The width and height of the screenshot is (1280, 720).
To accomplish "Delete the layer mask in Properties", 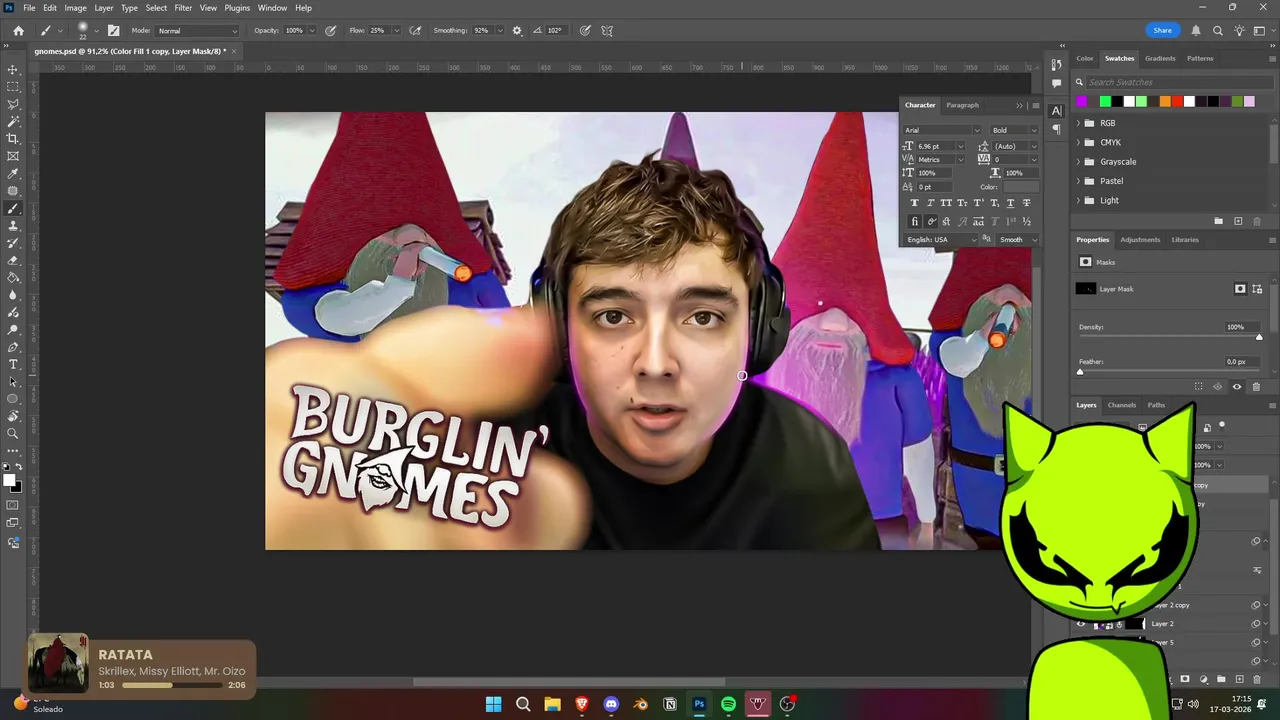I will [1257, 387].
